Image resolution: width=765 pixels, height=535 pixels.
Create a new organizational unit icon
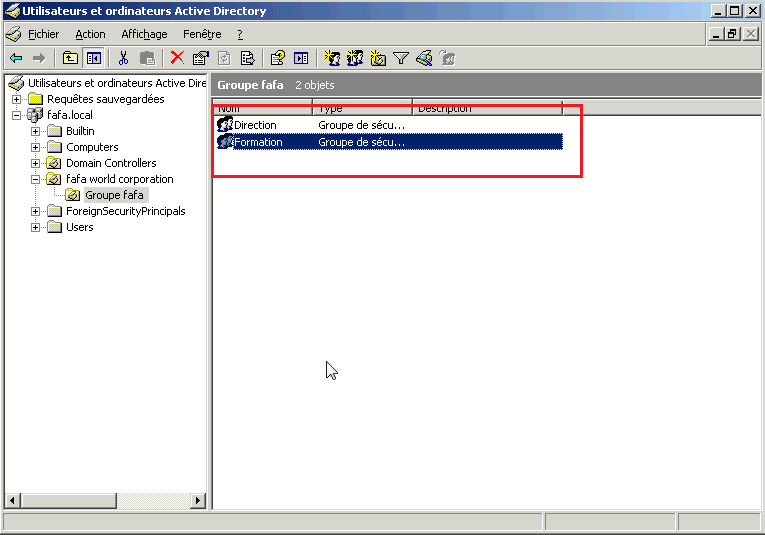point(378,58)
